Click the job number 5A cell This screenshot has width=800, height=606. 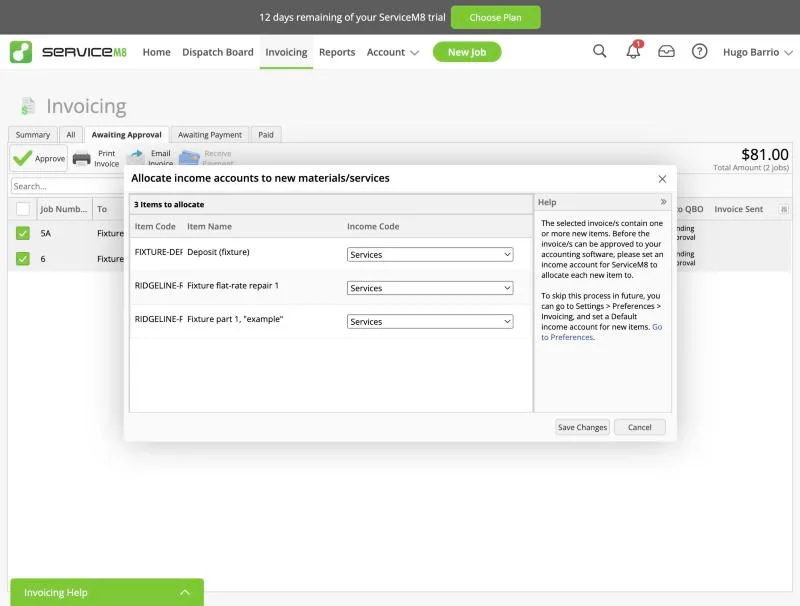coord(45,233)
